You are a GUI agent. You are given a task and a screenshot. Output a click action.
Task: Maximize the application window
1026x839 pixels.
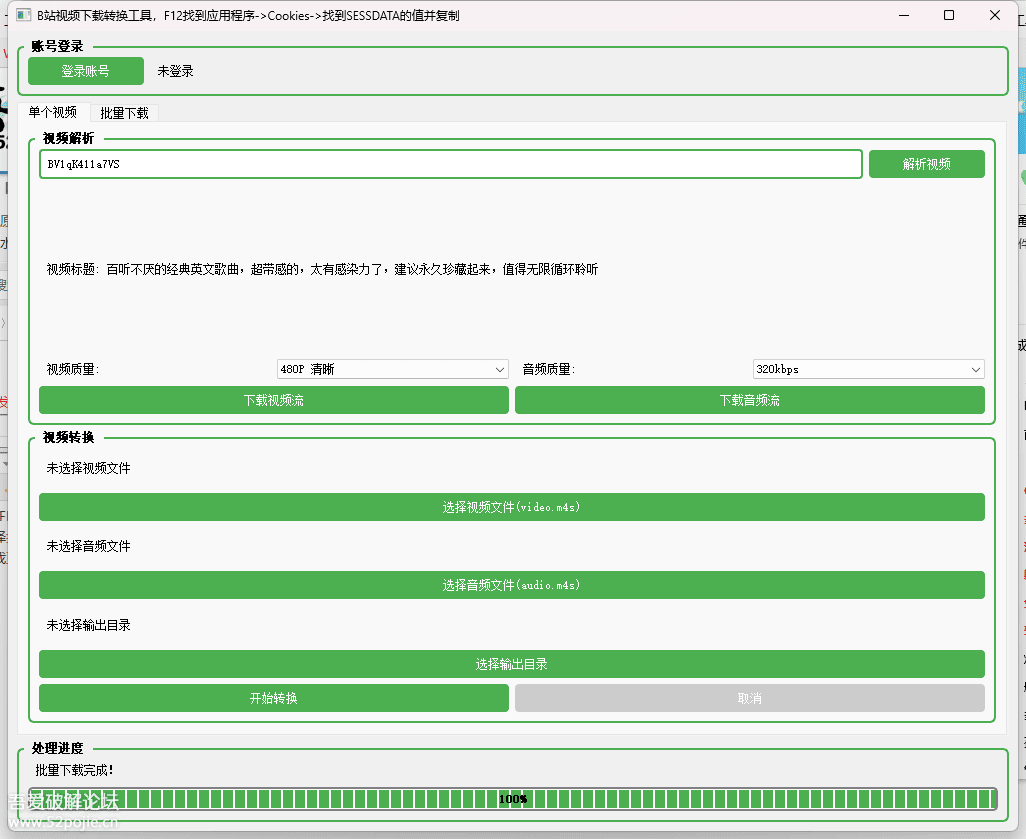click(x=949, y=16)
